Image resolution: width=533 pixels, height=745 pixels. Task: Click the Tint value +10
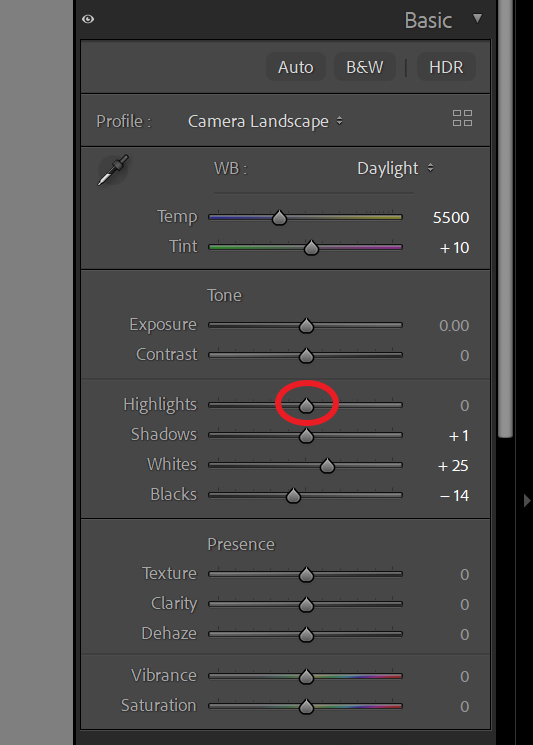pyautogui.click(x=454, y=248)
